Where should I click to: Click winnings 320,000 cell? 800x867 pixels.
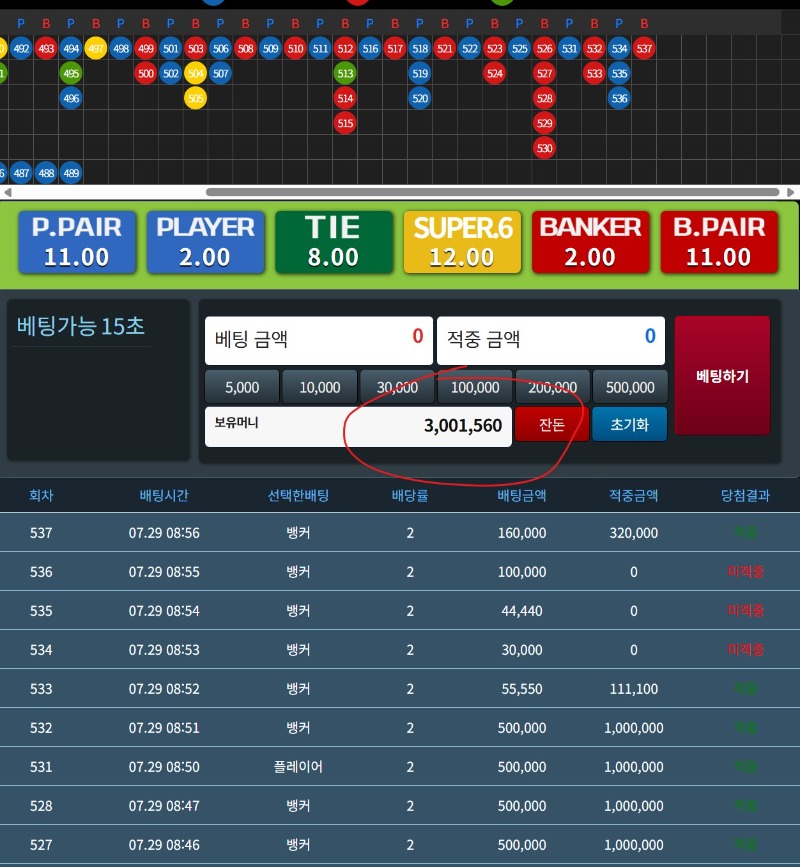point(634,533)
